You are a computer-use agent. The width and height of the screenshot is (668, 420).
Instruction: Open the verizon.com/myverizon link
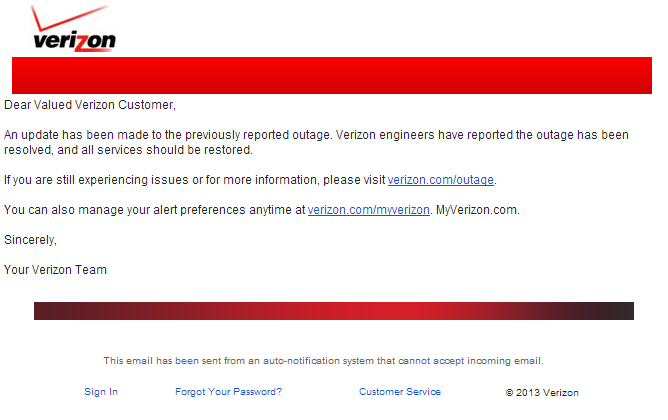click(x=369, y=210)
